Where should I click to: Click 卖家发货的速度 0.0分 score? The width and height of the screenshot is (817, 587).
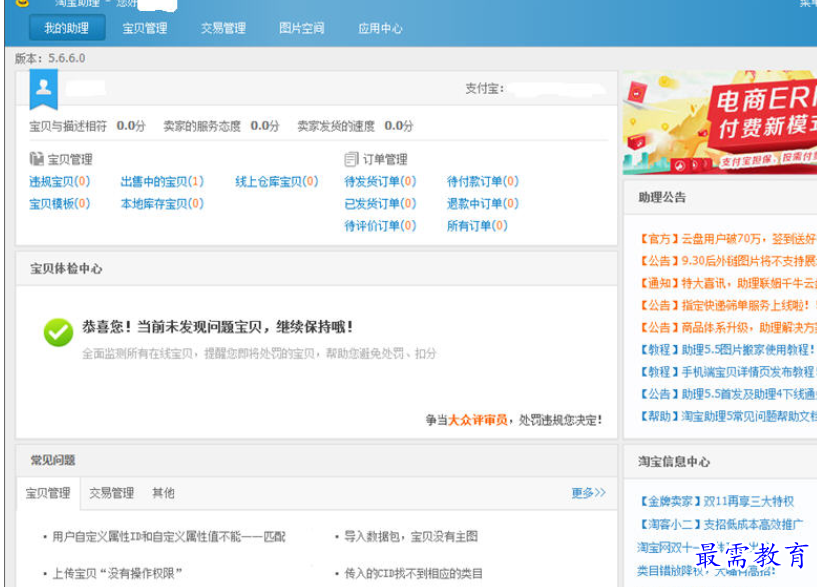tap(355, 126)
